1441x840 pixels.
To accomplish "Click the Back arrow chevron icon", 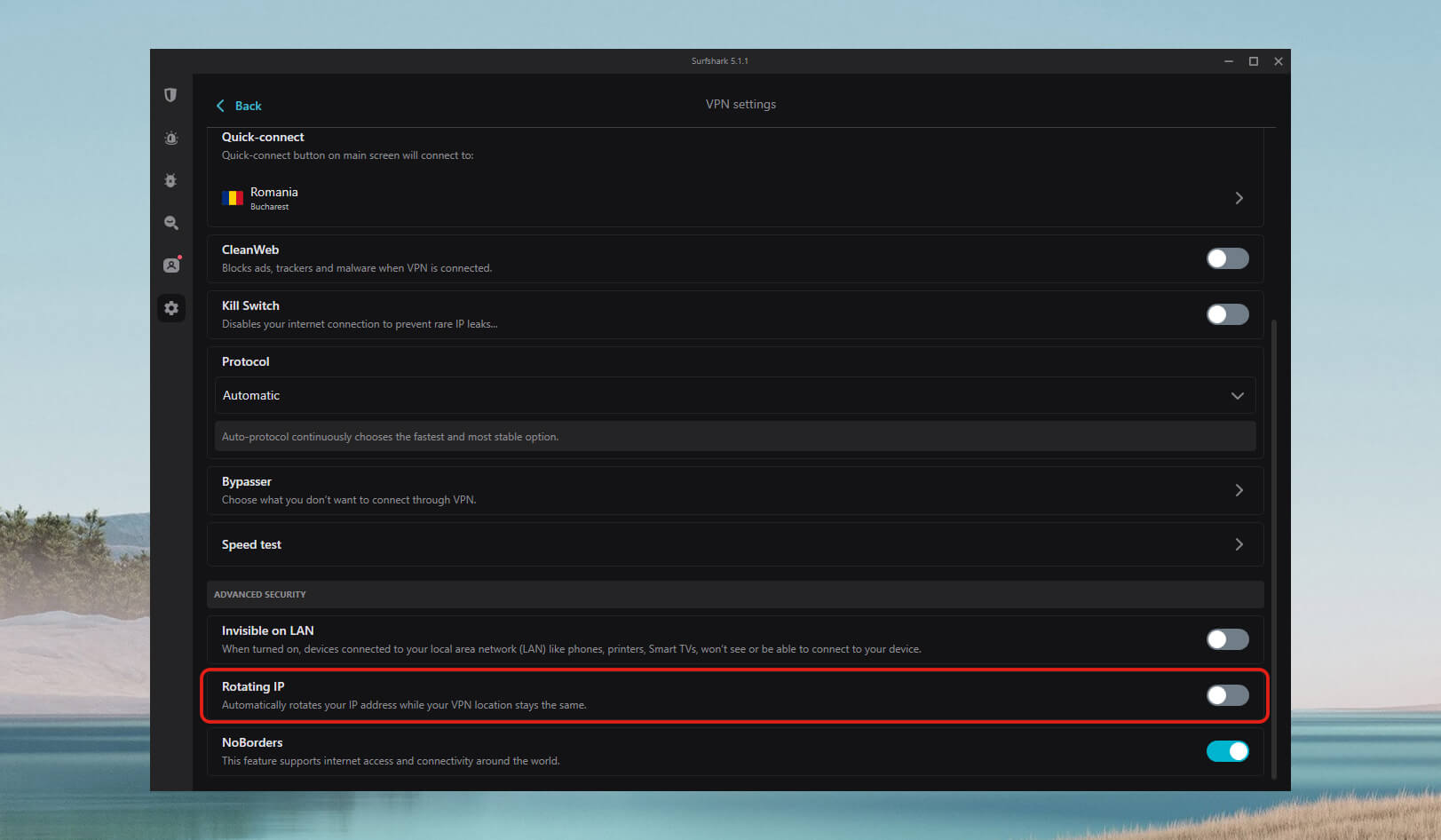I will [x=220, y=106].
